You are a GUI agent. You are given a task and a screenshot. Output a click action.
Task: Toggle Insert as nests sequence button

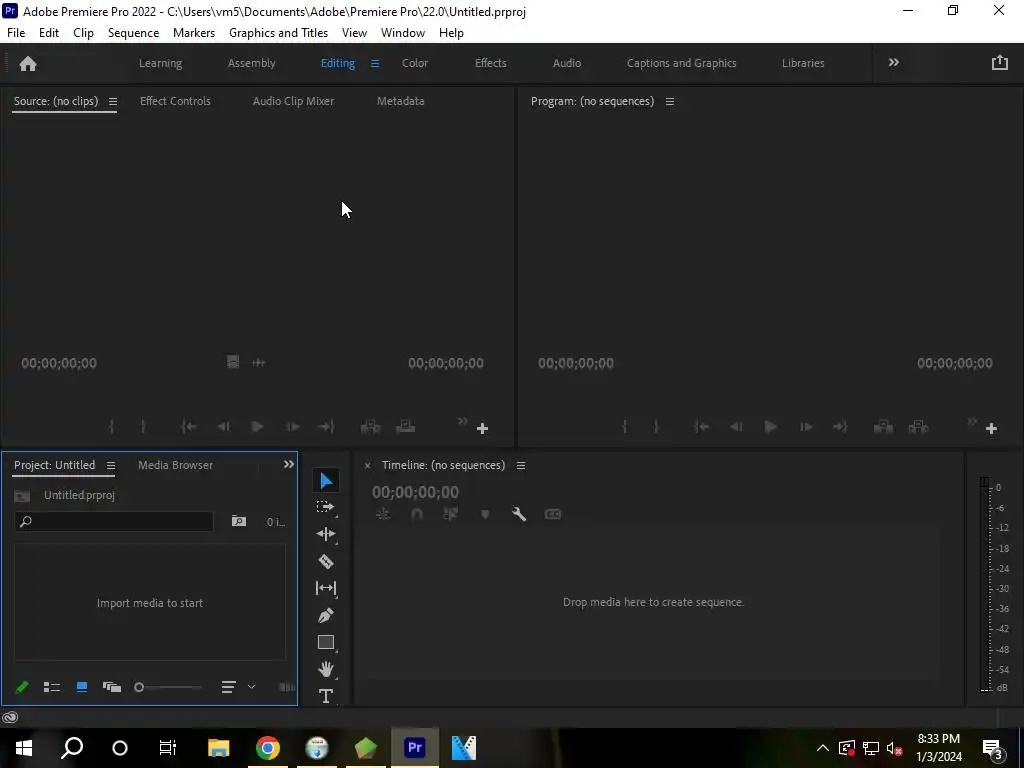coord(383,514)
